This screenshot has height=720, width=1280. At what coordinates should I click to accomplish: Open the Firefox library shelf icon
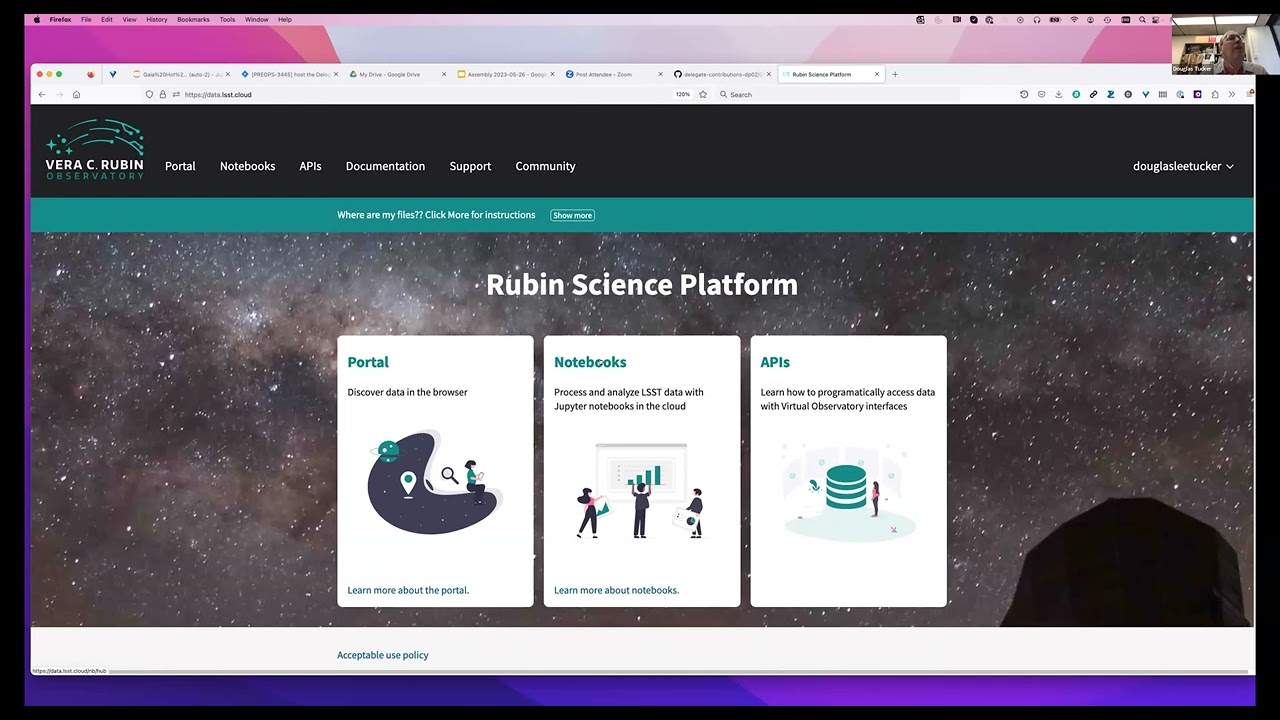pos(1162,94)
